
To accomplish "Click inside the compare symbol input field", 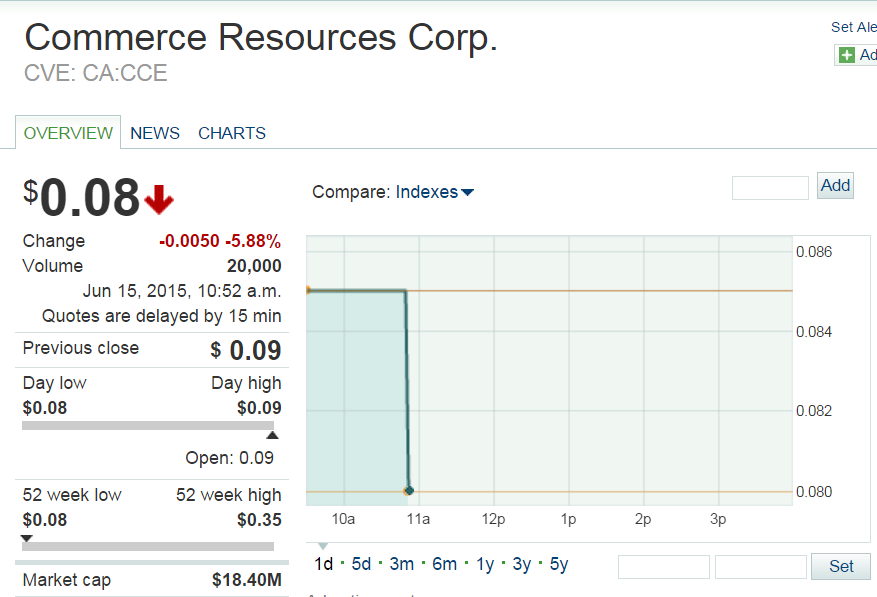I will 769,187.
